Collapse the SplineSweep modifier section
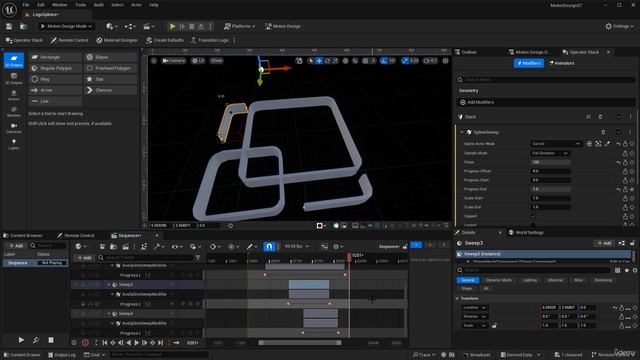Viewport: 640px width, 360px height. pyautogui.click(x=462, y=132)
